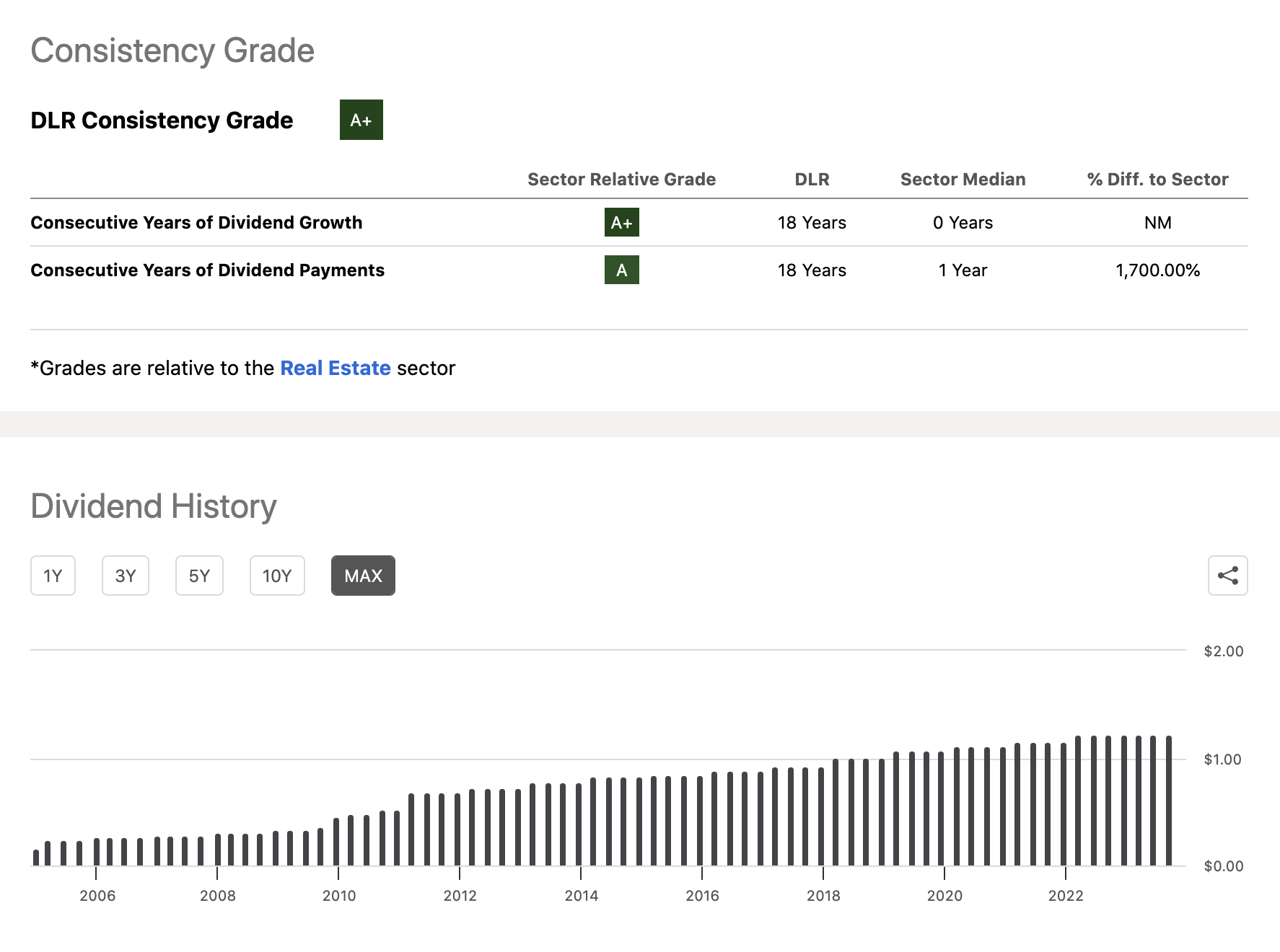1280x952 pixels.
Task: Click the A+ grade badge for Dividend Growth
Action: (x=622, y=222)
